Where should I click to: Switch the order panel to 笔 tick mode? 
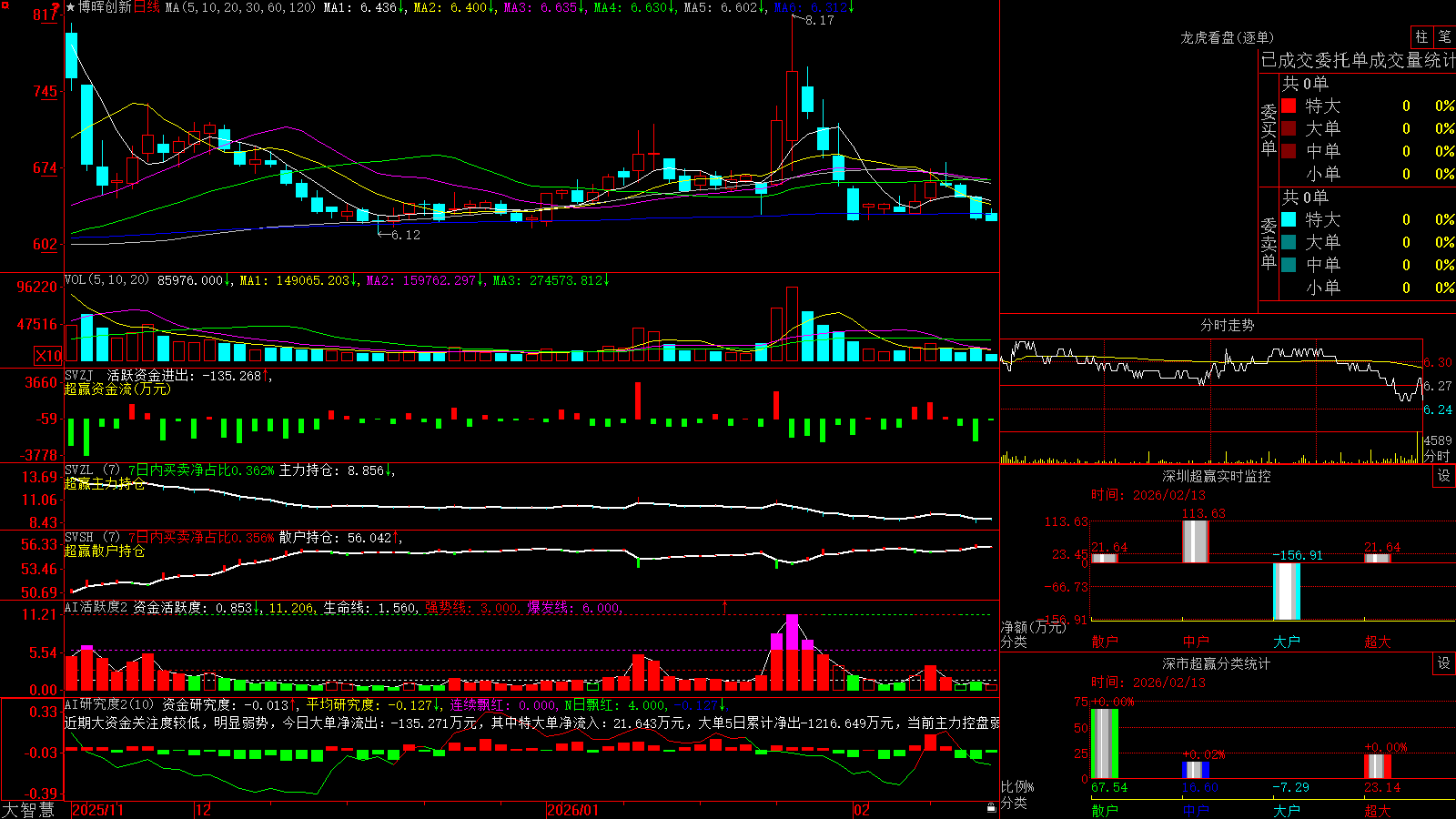pos(1444,36)
